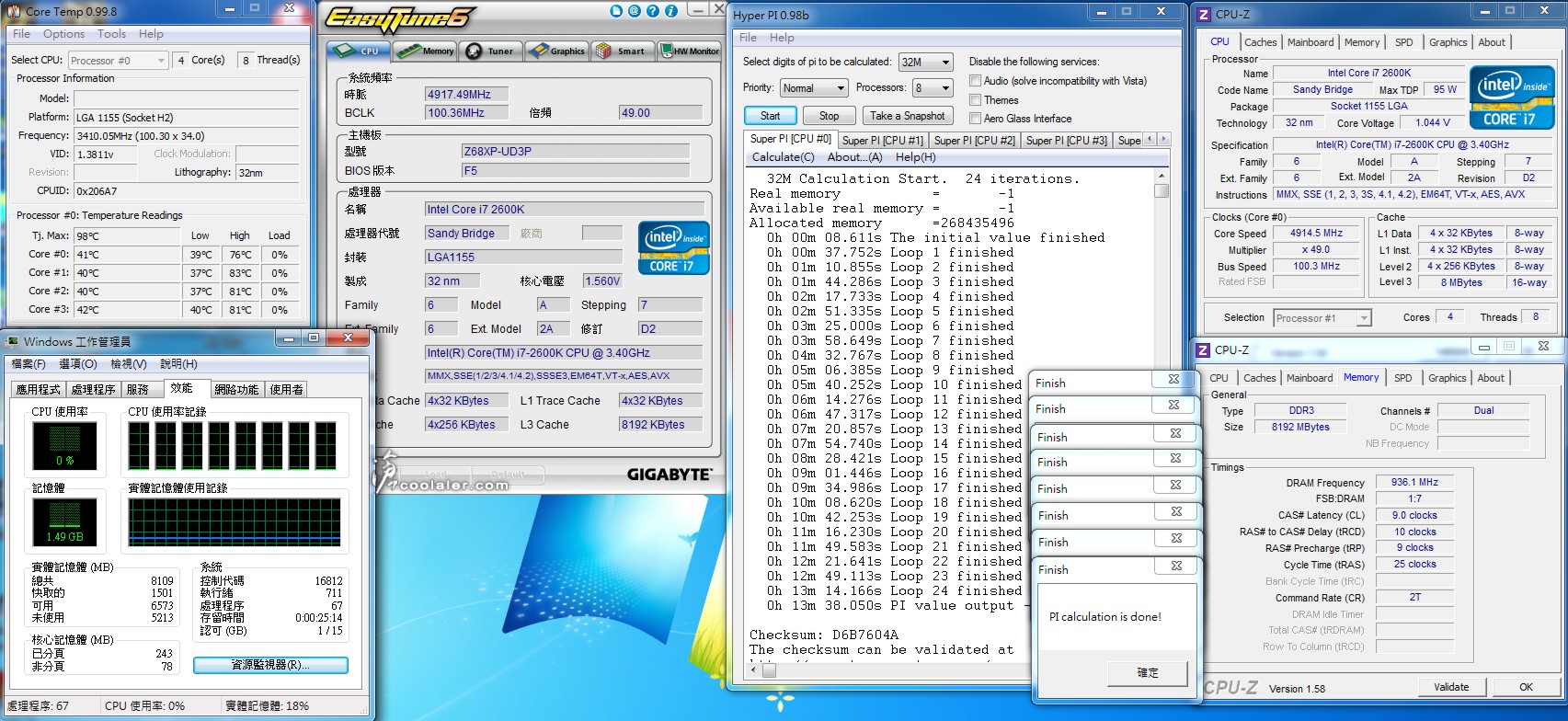Open CPU-Z Selection Processor #1 dropdown
1568x721 pixels.
(x=1322, y=318)
